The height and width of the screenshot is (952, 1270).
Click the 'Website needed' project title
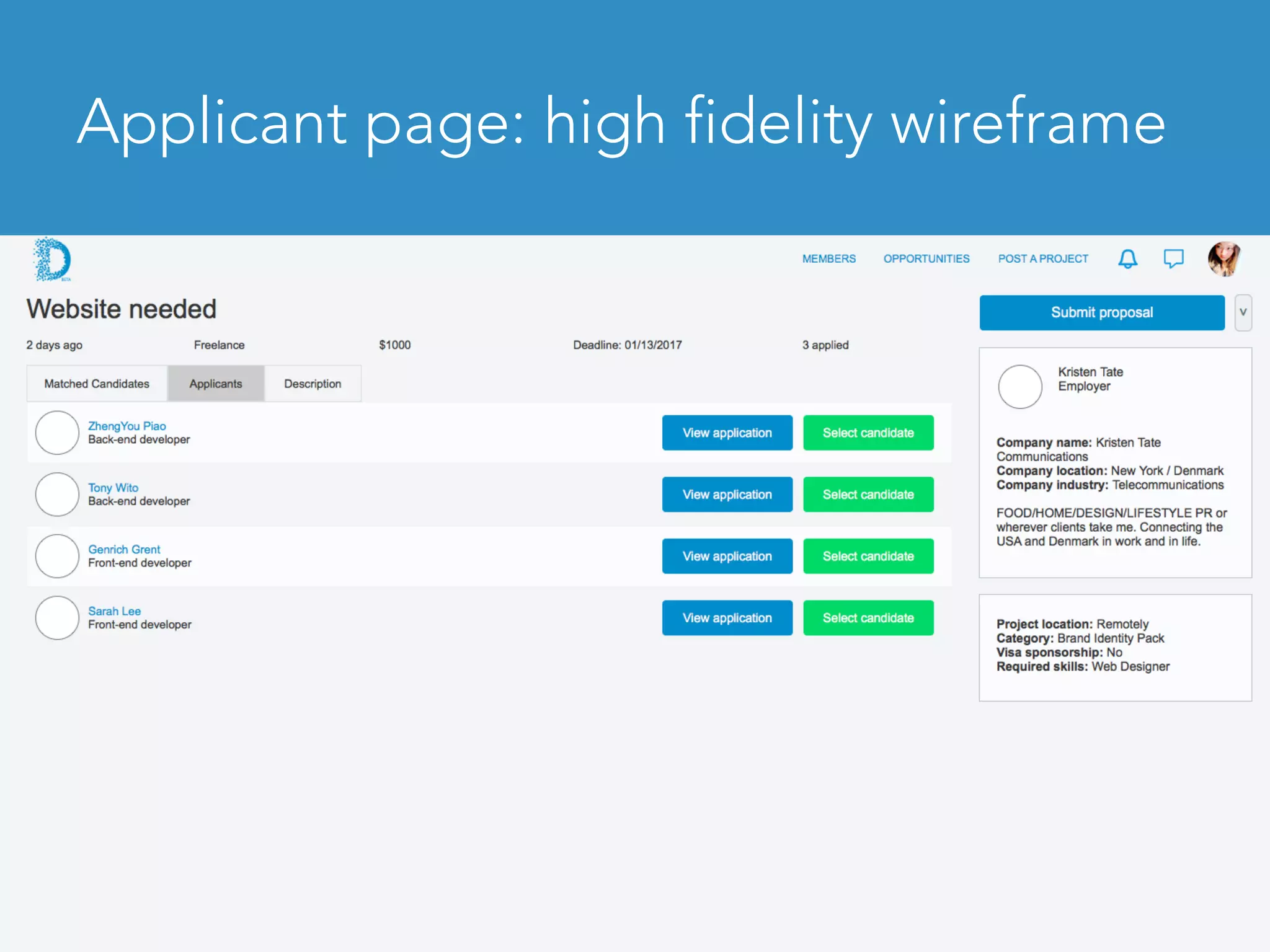122,309
